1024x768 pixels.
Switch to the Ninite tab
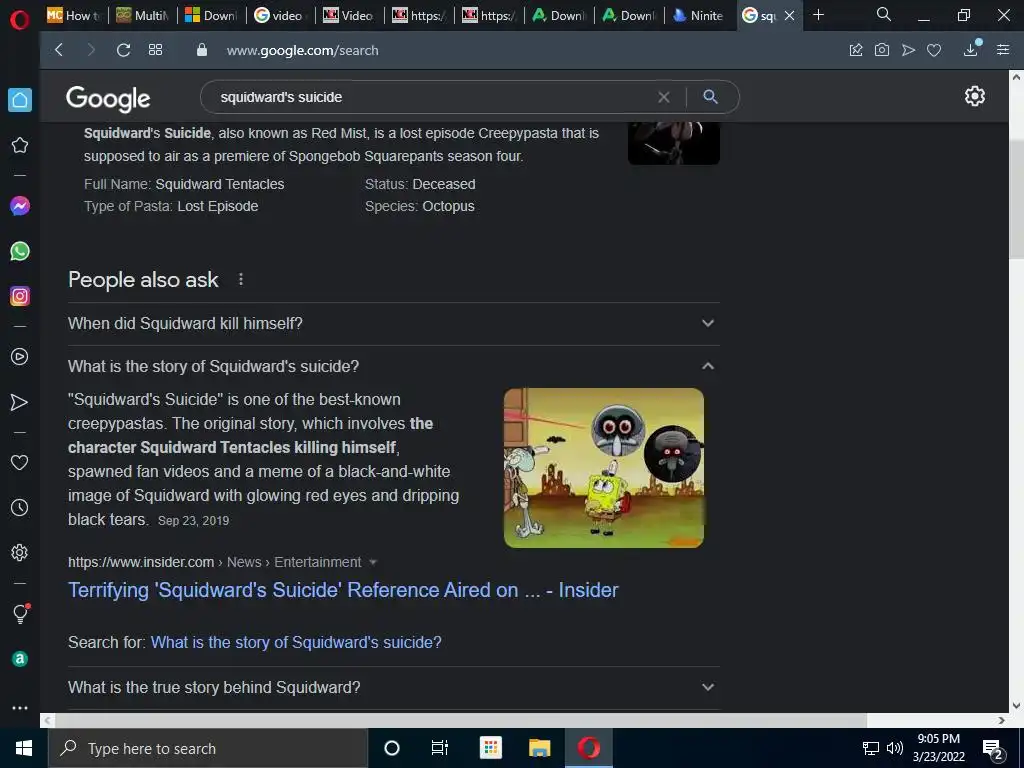tap(699, 15)
